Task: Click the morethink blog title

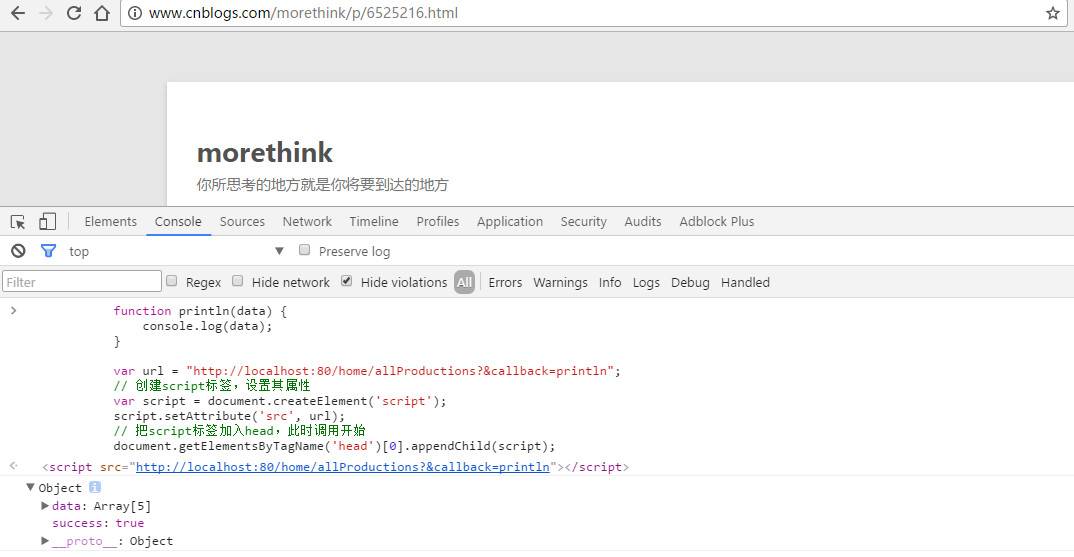Action: (264, 152)
